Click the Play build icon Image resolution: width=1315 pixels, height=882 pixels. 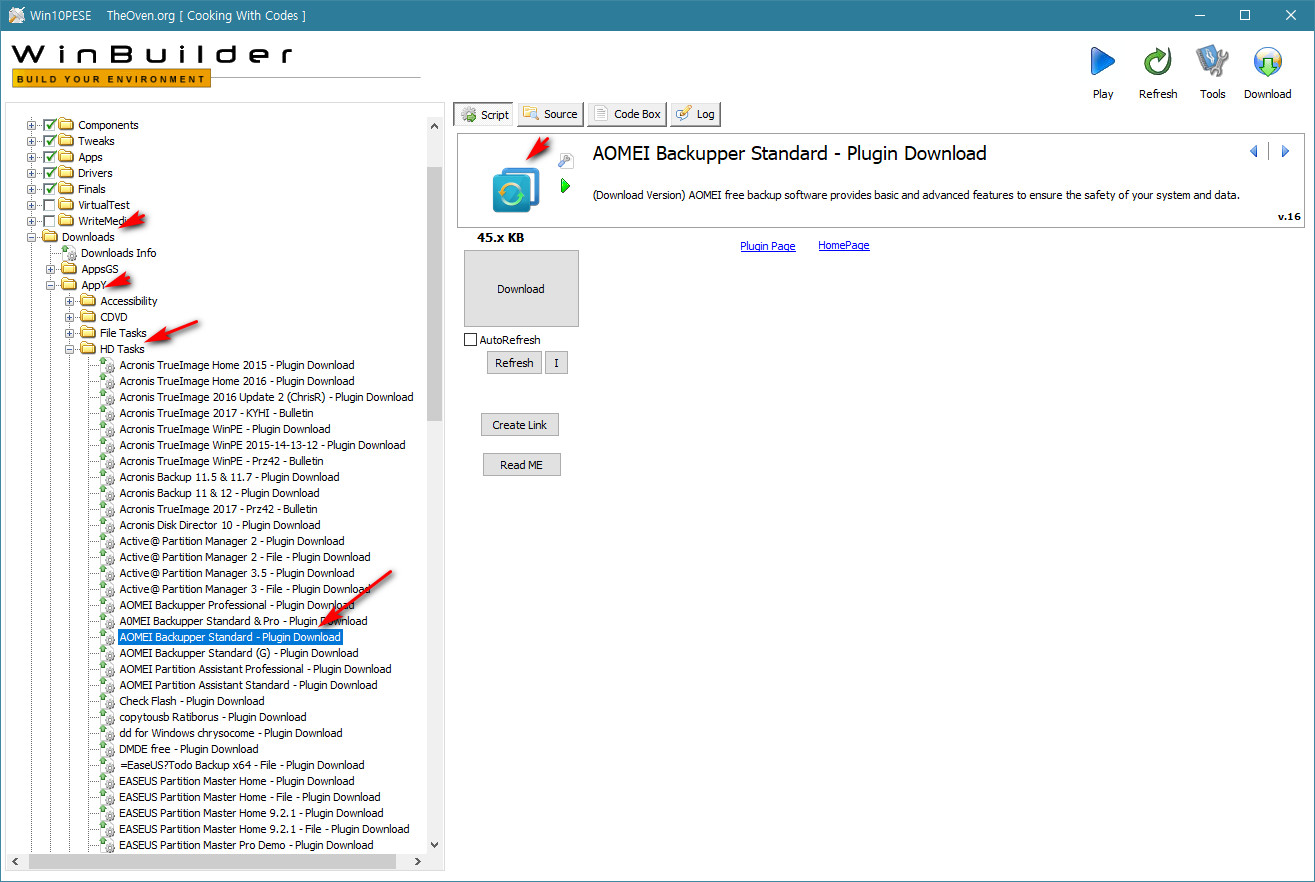1102,62
